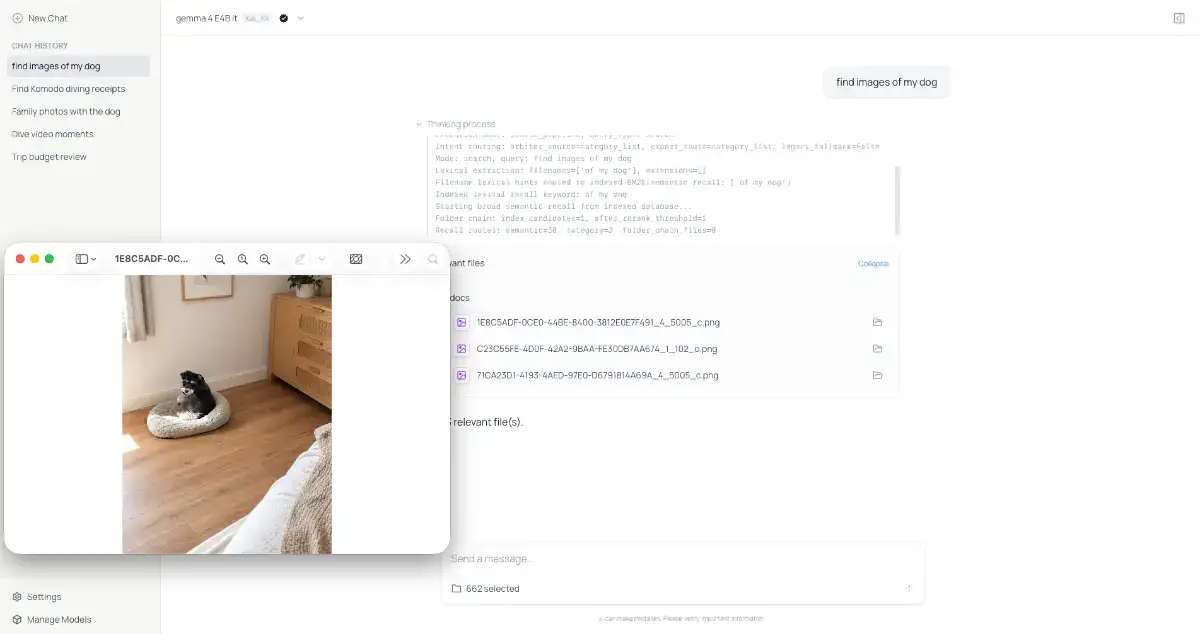Open Manage Models in the sidebar
Image resolution: width=1200 pixels, height=634 pixels.
52,620
